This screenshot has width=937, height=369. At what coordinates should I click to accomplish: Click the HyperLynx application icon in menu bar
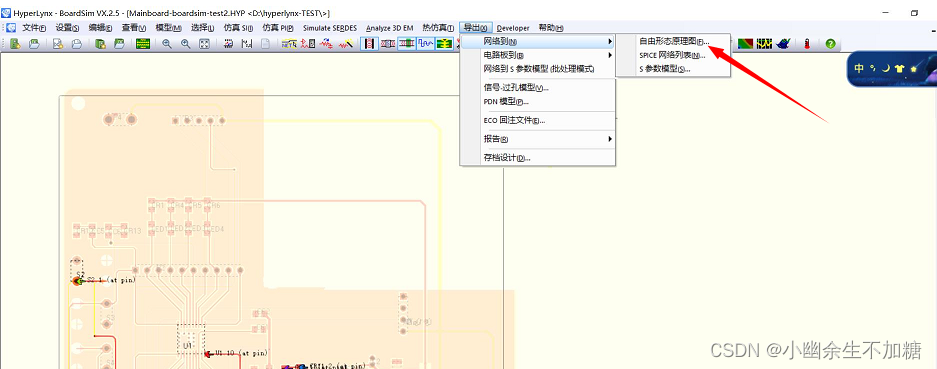coord(11,28)
